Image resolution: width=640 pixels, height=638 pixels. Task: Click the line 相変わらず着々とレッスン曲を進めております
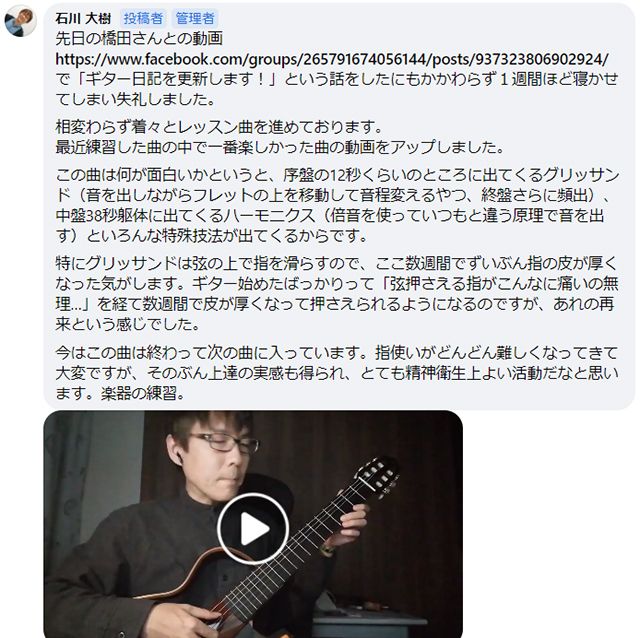[219, 127]
